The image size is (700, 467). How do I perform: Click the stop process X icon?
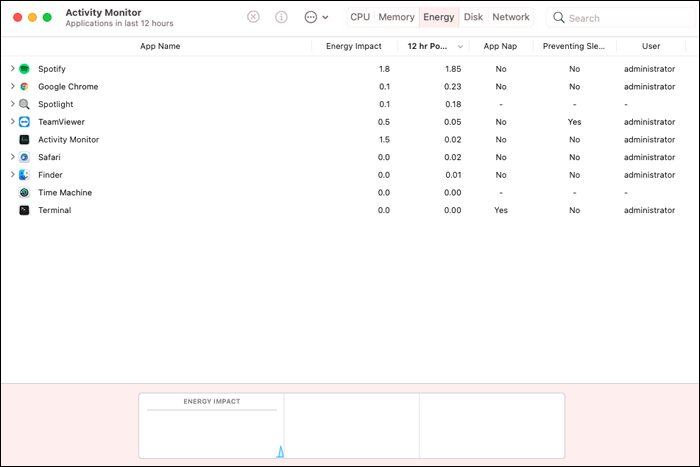(253, 17)
